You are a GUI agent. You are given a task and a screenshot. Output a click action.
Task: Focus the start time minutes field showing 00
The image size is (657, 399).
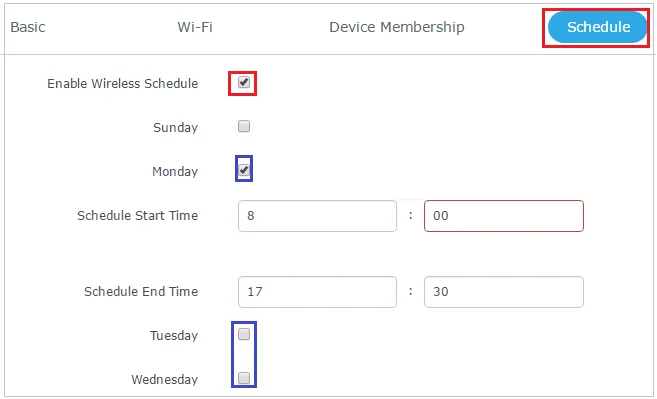coord(504,216)
